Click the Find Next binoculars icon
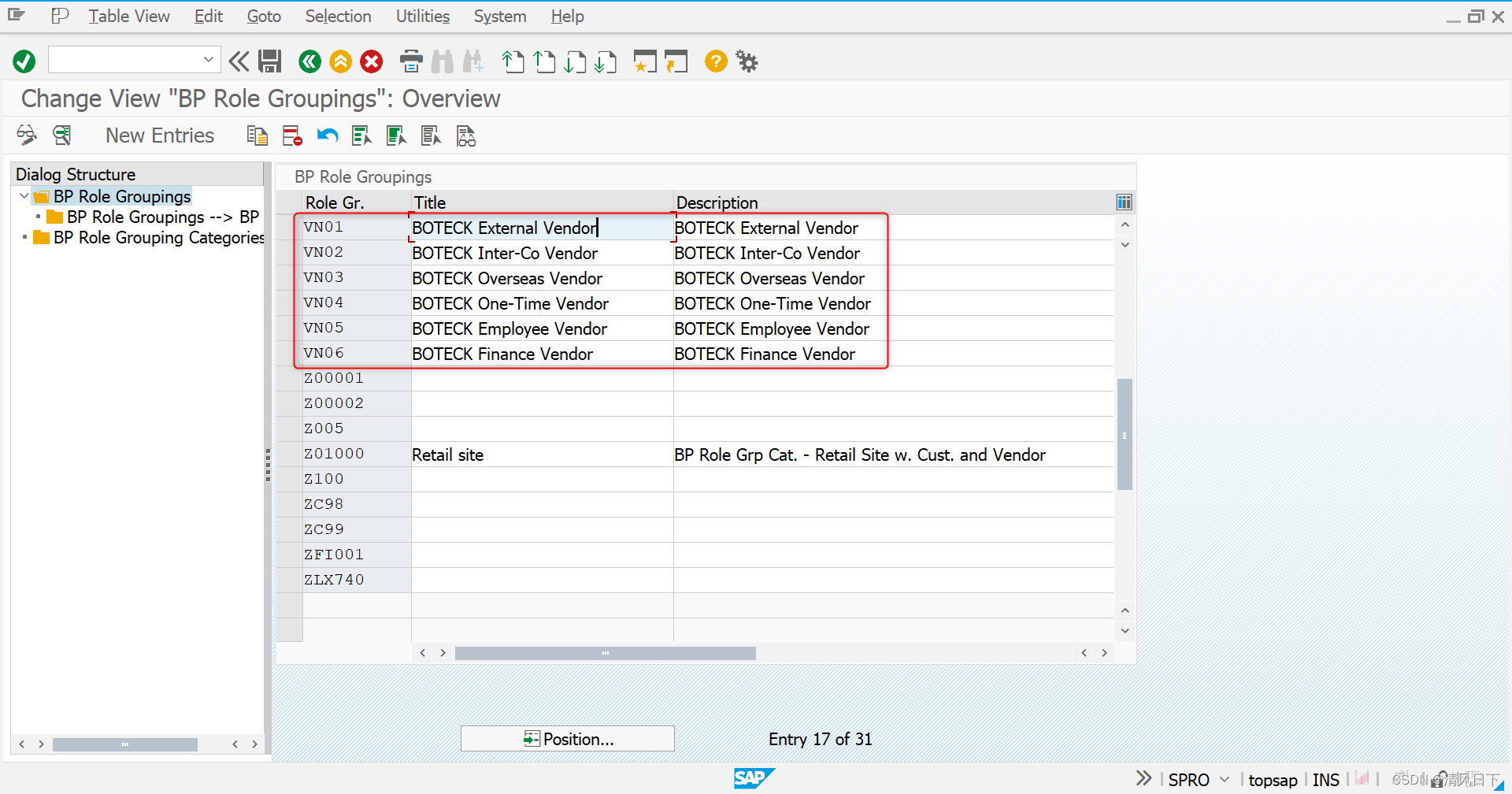The width and height of the screenshot is (1512, 794). coord(473,61)
